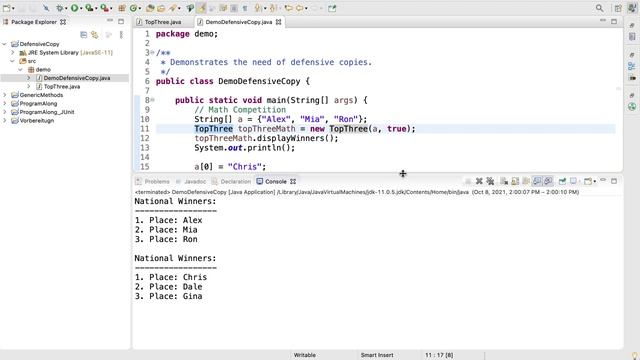
Task: Toggle Show Console on Standard Out change
Action: pyautogui.click(x=537, y=181)
